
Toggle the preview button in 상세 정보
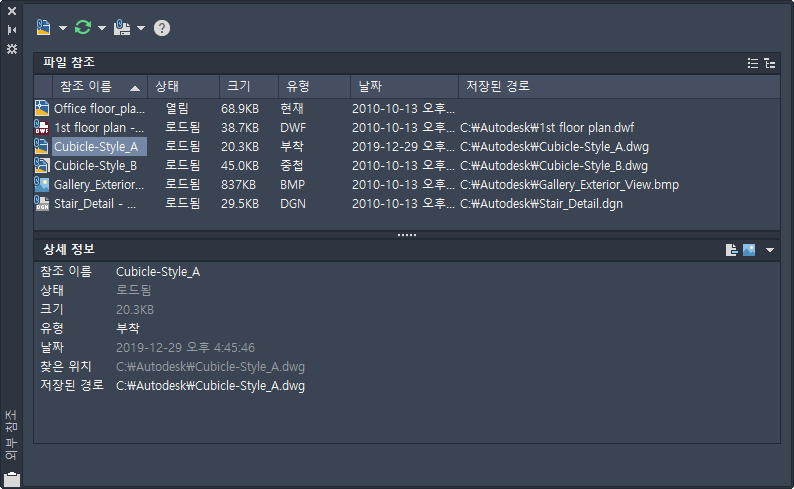[x=748, y=250]
